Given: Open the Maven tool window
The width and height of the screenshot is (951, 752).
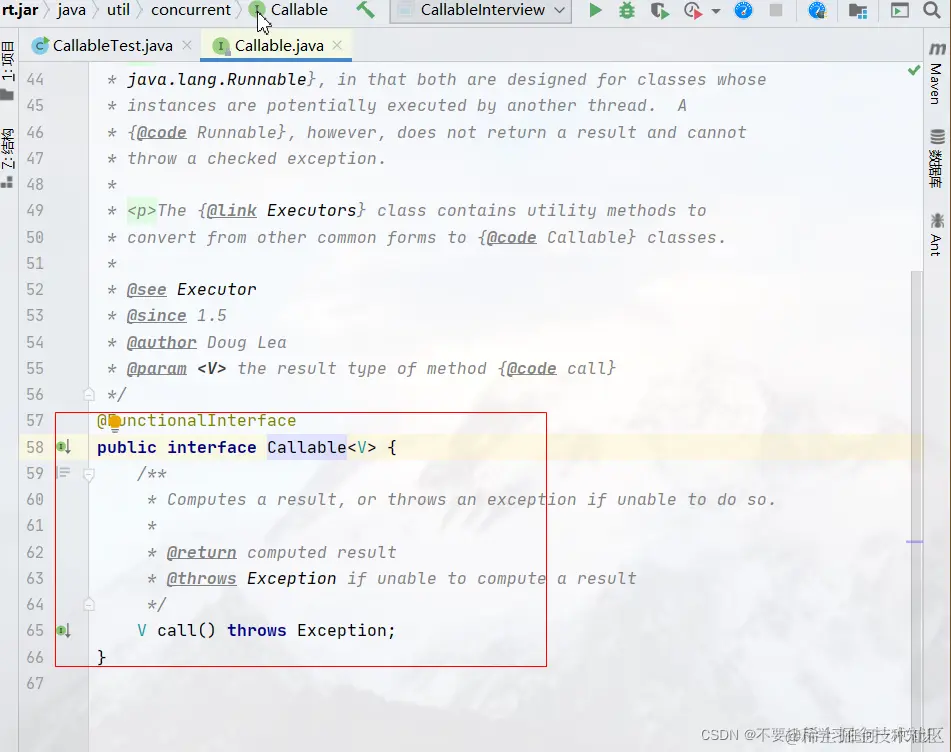Looking at the screenshot, I should pyautogui.click(x=936, y=74).
